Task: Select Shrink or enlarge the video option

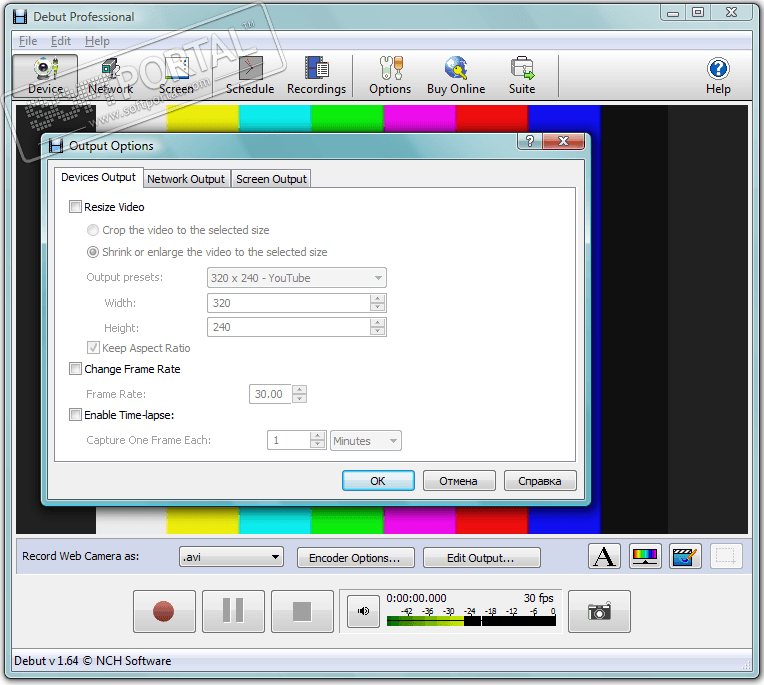Action: click(93, 252)
